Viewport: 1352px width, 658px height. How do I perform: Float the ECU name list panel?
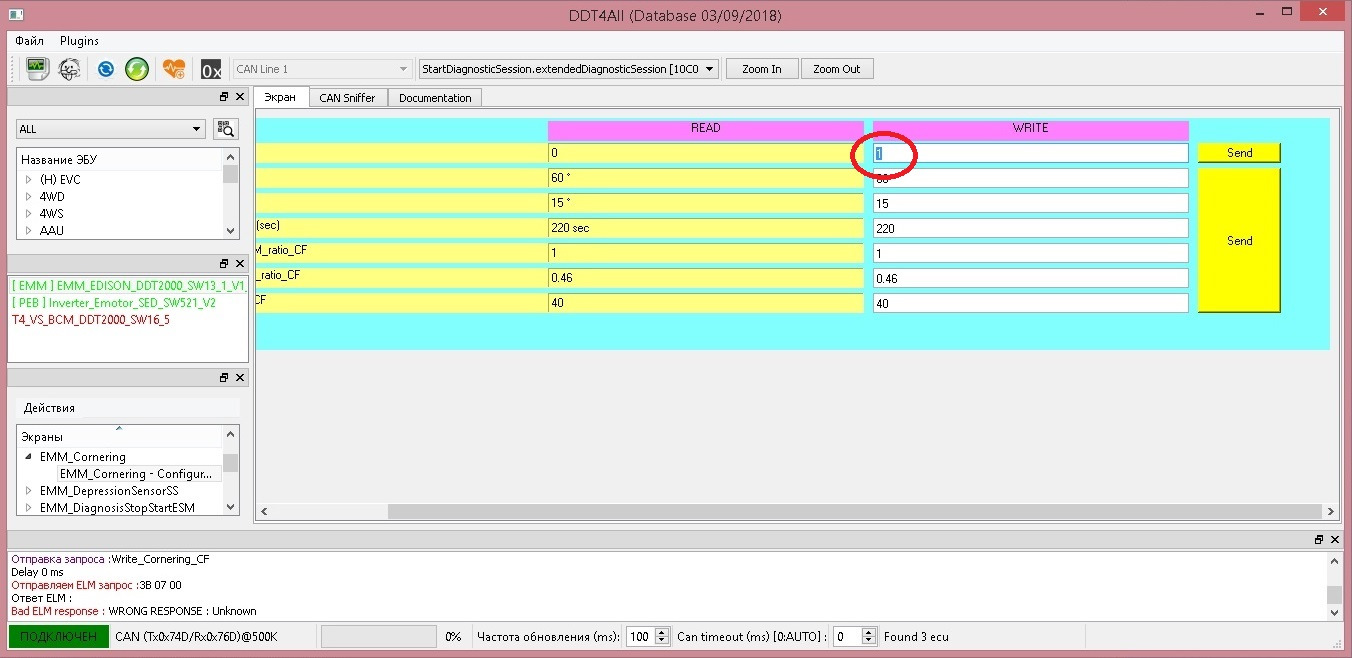pos(224,97)
